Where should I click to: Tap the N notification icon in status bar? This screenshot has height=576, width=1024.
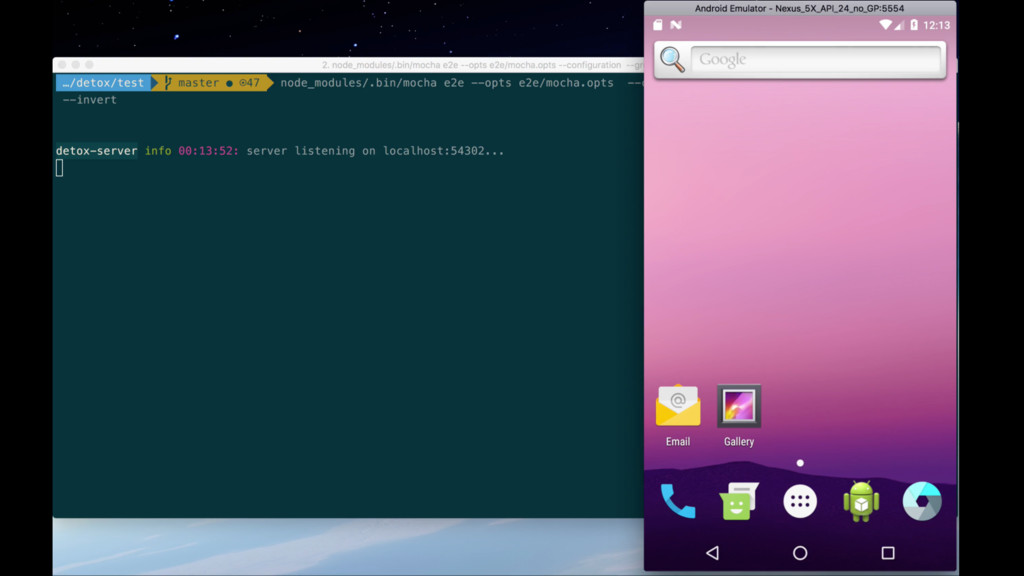[676, 25]
